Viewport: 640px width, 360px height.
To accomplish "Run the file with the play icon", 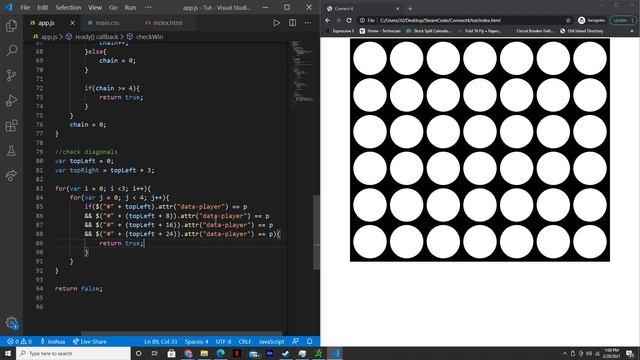I will click(x=276, y=23).
